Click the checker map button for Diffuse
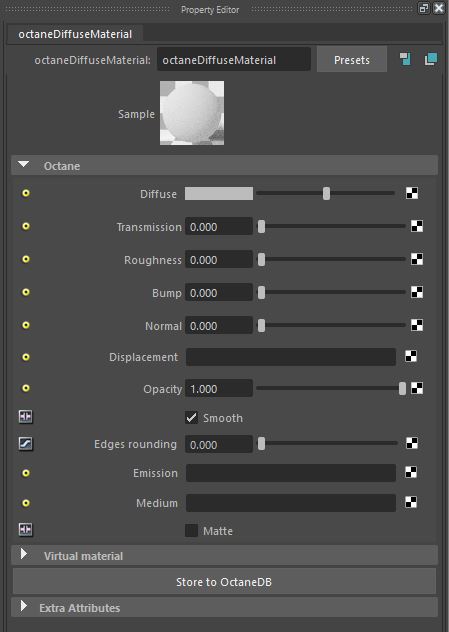The height and width of the screenshot is (632, 449). pos(412,193)
